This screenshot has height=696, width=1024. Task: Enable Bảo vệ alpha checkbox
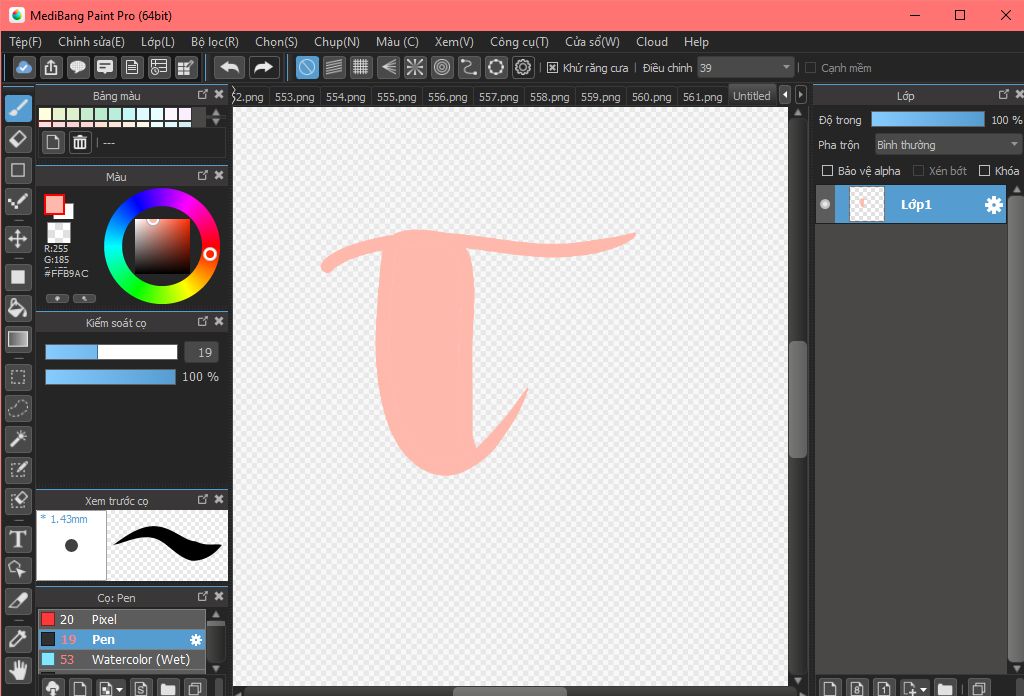827,170
